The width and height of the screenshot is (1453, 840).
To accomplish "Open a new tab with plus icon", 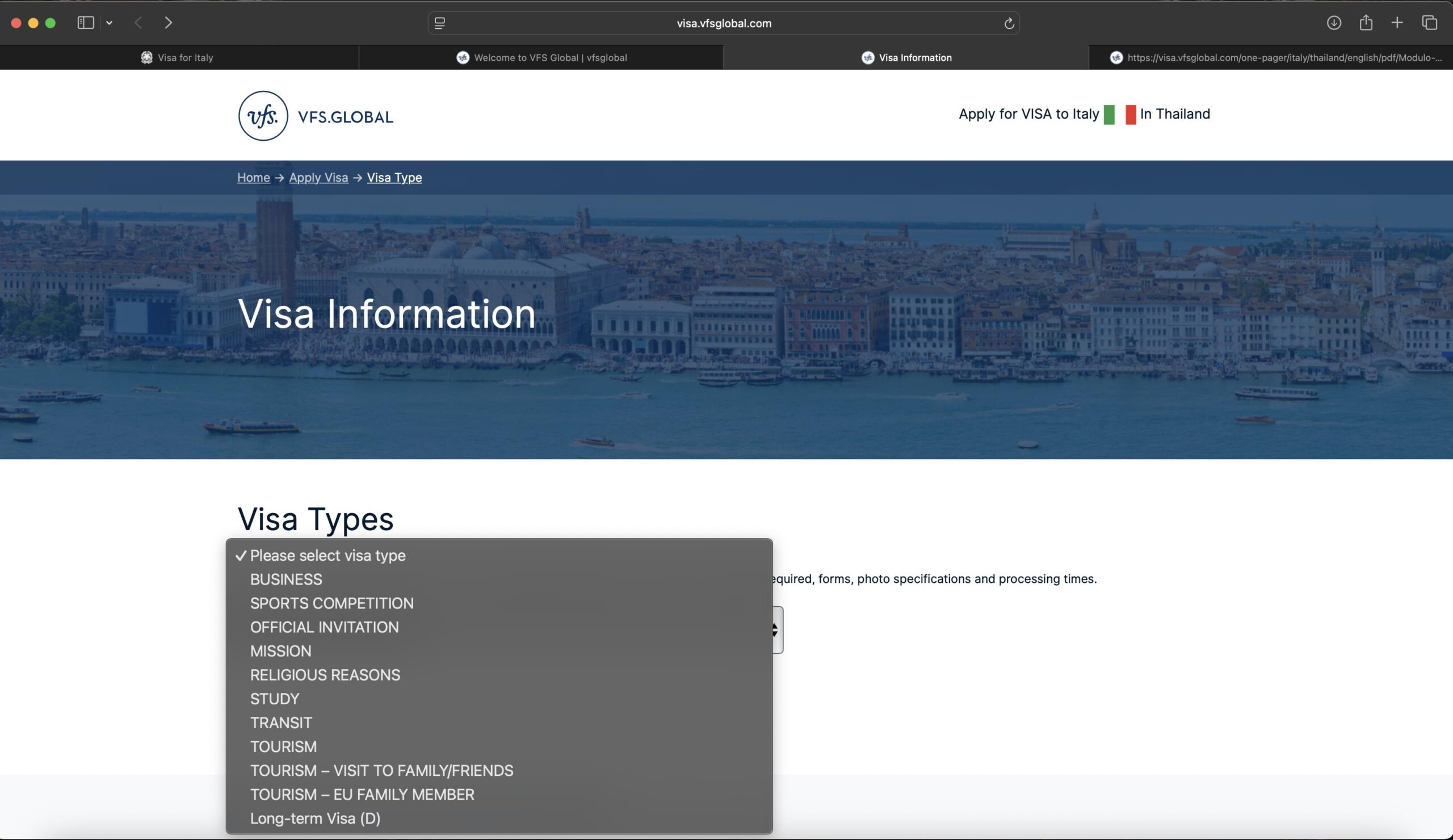I will (1396, 23).
